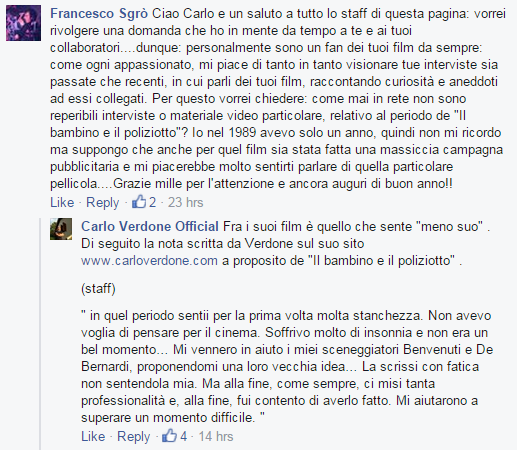Like Francesco Sgrò's comment

pyautogui.click(x=62, y=202)
